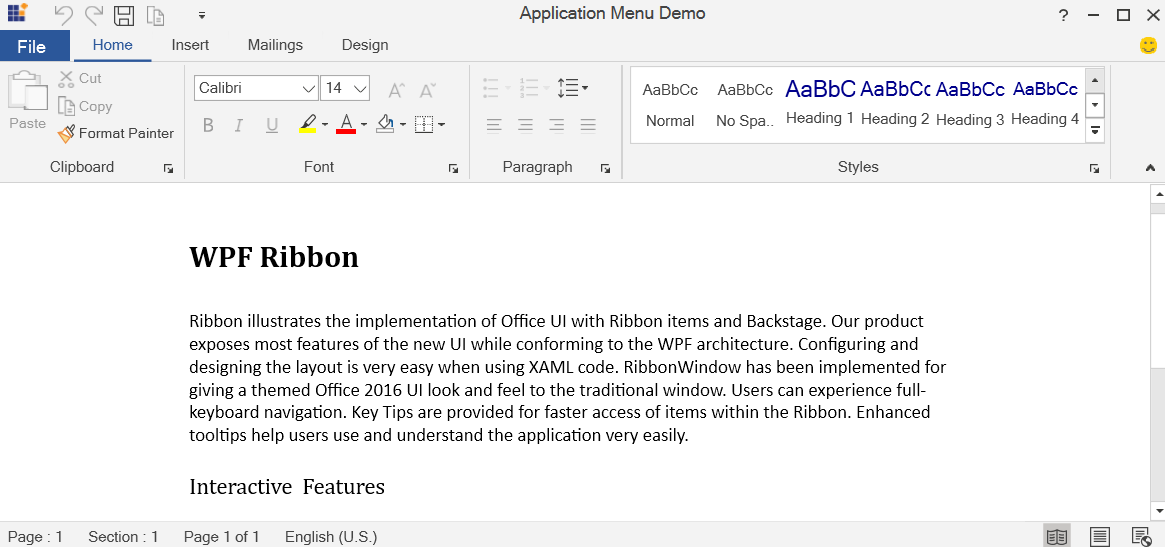This screenshot has width=1165, height=547.
Task: Collapse the ribbon with the up chevron
Action: point(1151,169)
